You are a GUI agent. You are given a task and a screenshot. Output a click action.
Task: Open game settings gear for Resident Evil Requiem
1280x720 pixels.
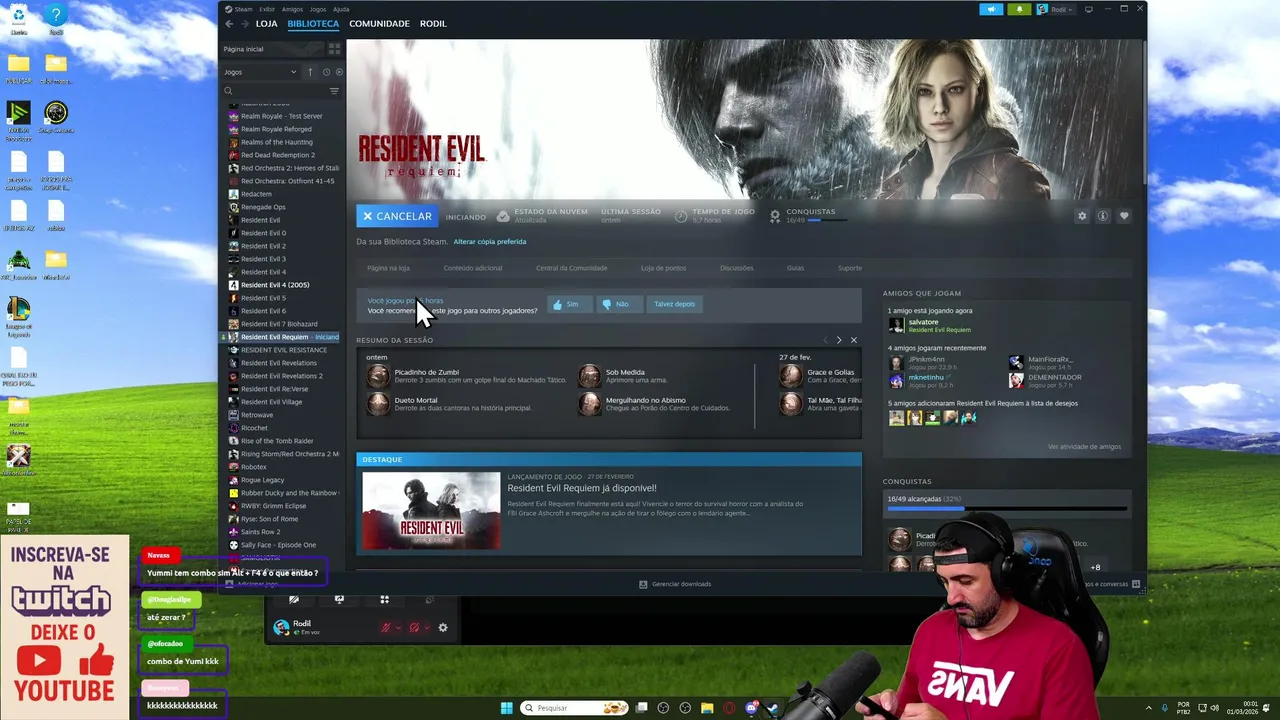click(x=1081, y=216)
